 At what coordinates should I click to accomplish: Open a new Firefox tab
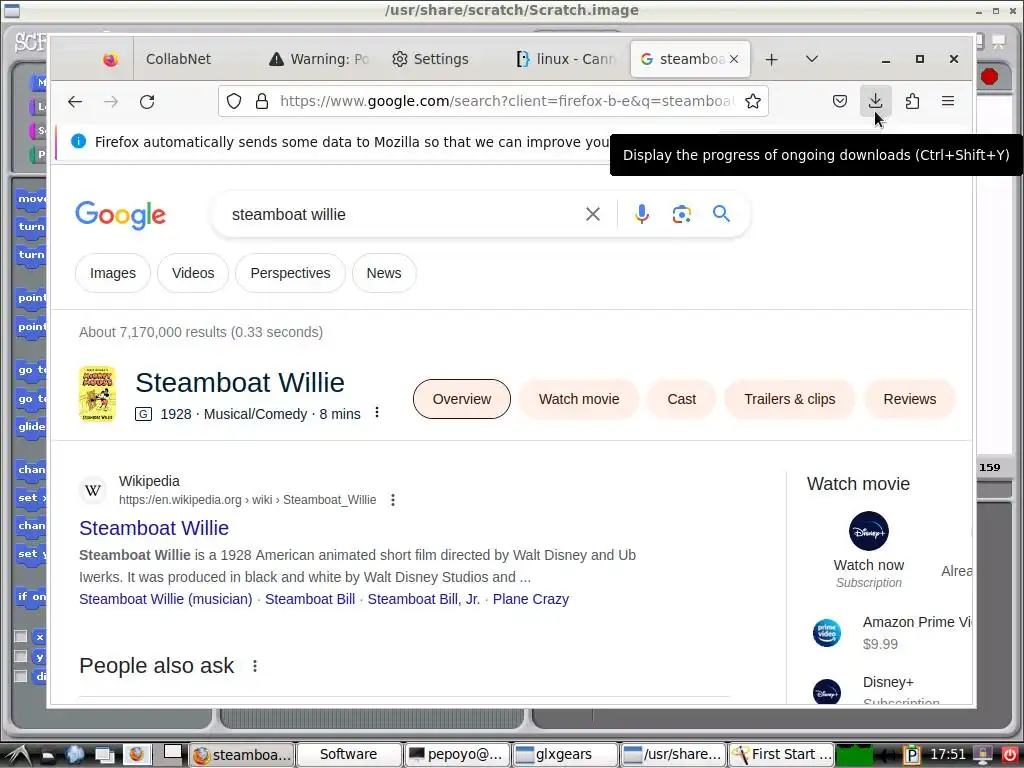(x=771, y=59)
